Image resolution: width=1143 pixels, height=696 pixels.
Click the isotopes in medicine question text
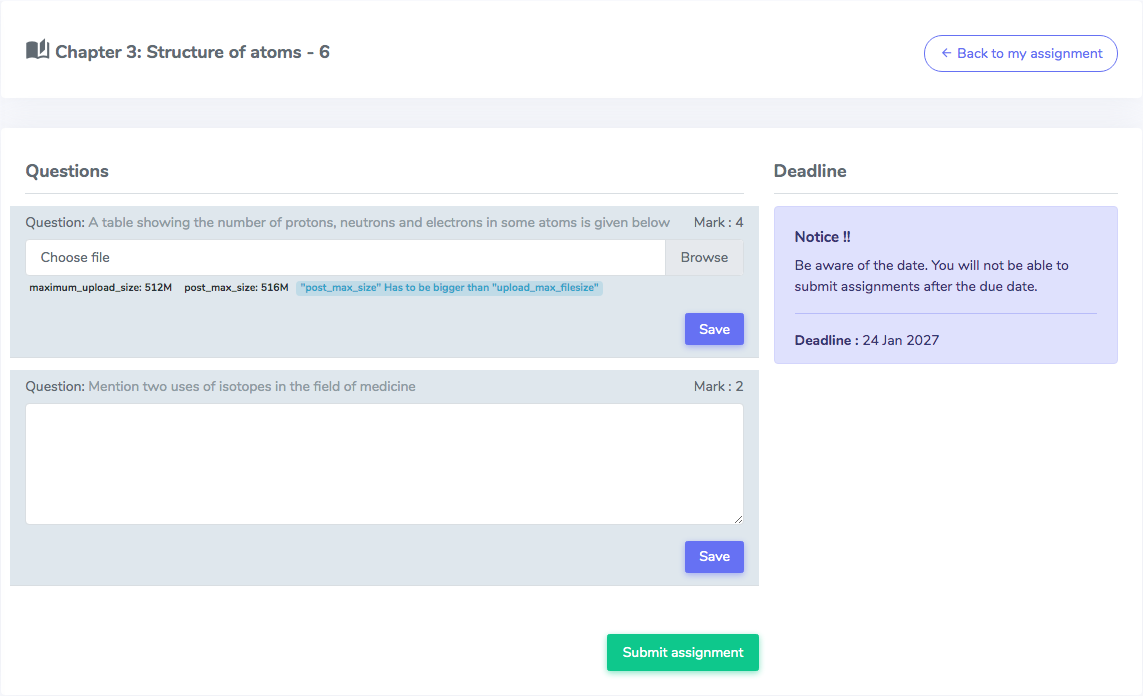click(x=251, y=386)
